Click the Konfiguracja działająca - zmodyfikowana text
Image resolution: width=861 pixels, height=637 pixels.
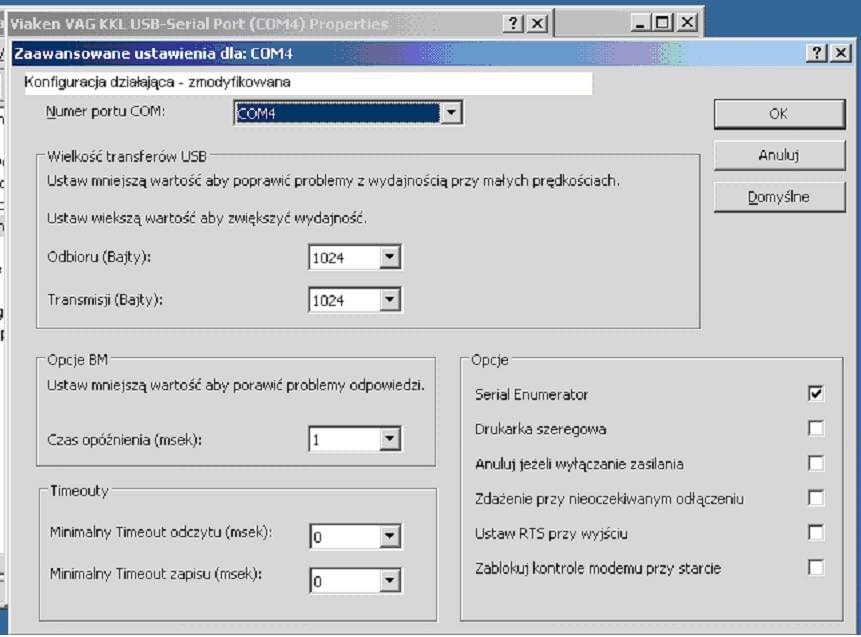[157, 82]
